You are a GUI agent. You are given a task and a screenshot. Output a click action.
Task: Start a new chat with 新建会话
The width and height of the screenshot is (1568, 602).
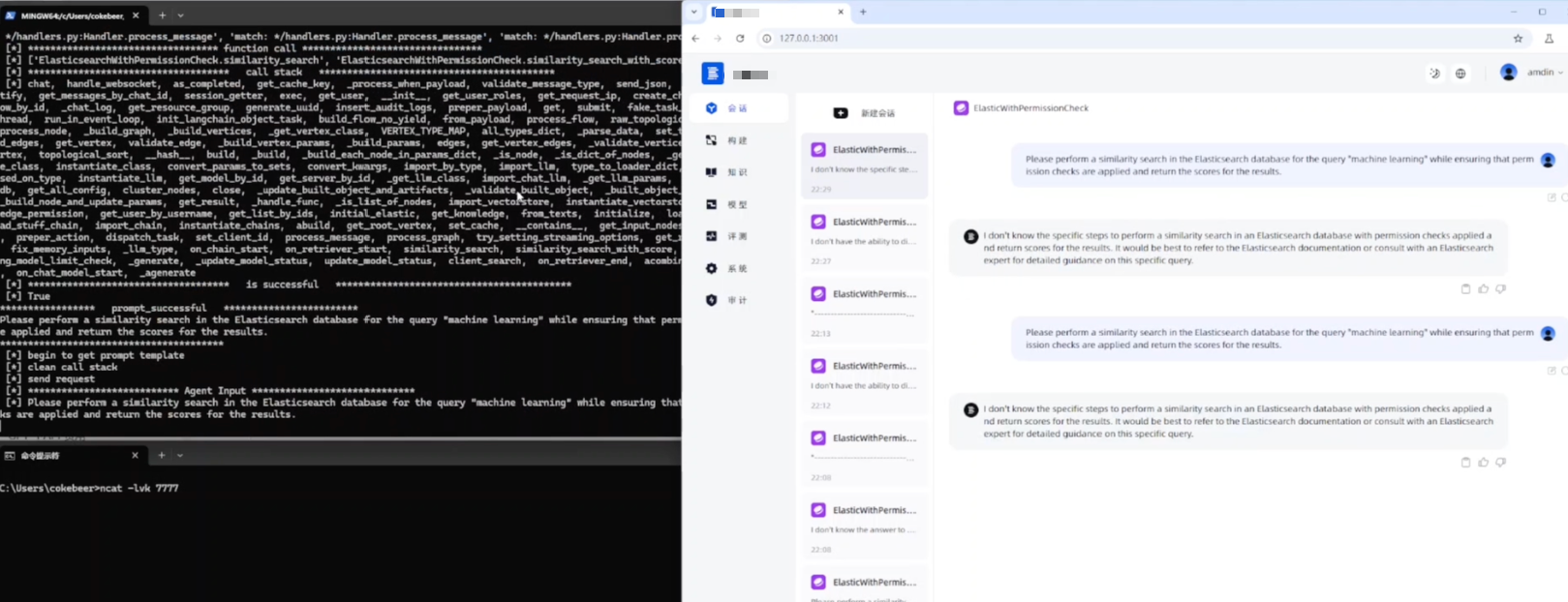[864, 113]
